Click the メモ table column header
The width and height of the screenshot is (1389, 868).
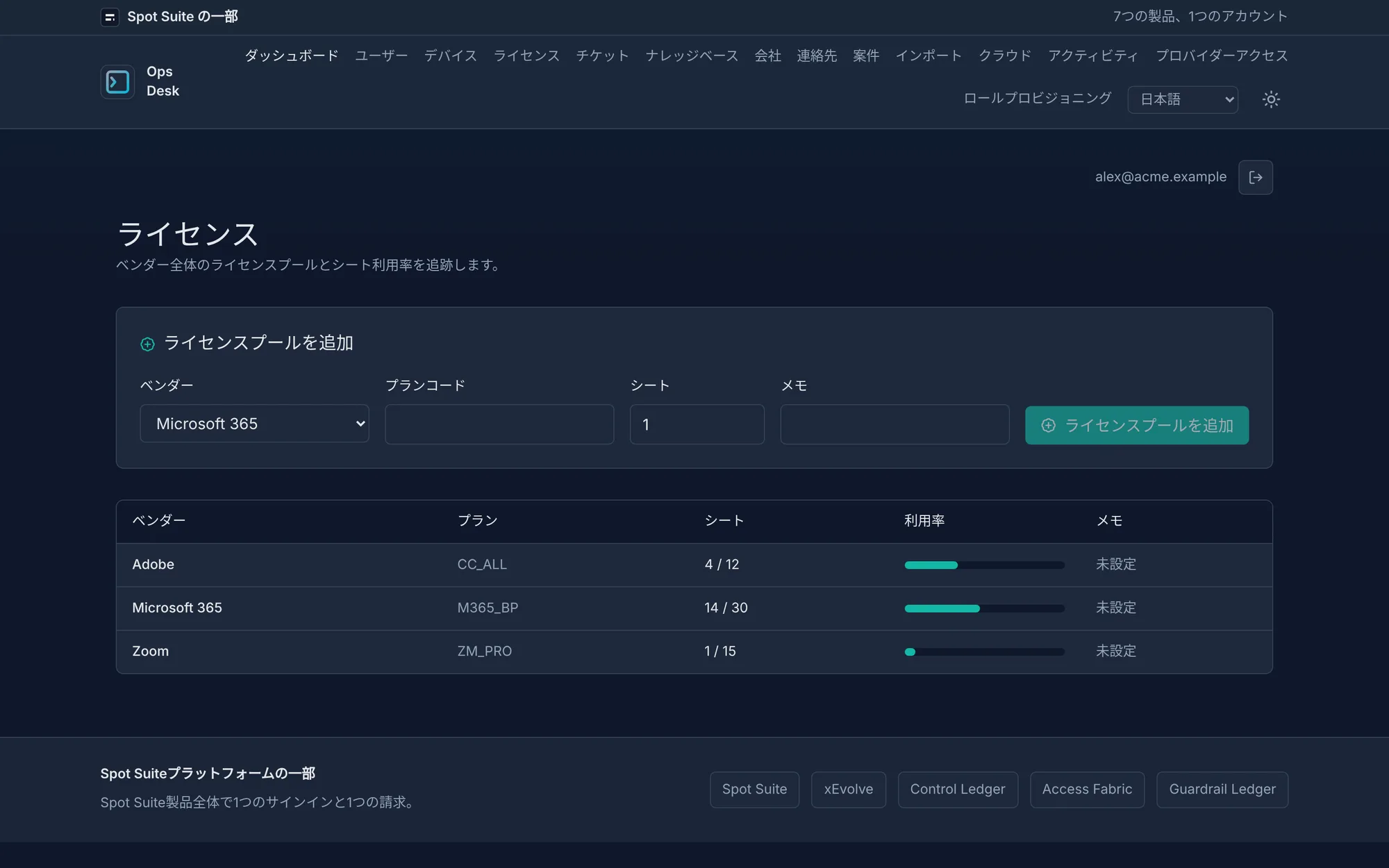tap(1109, 521)
